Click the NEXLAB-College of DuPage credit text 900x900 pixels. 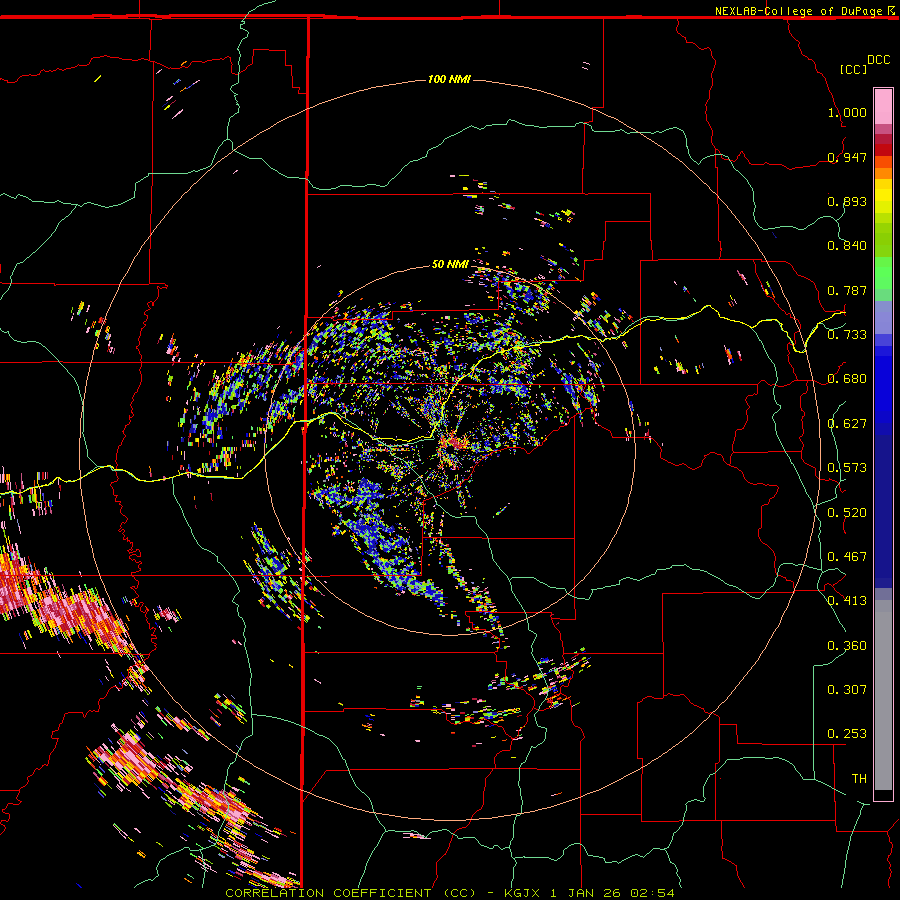pyautogui.click(x=798, y=11)
